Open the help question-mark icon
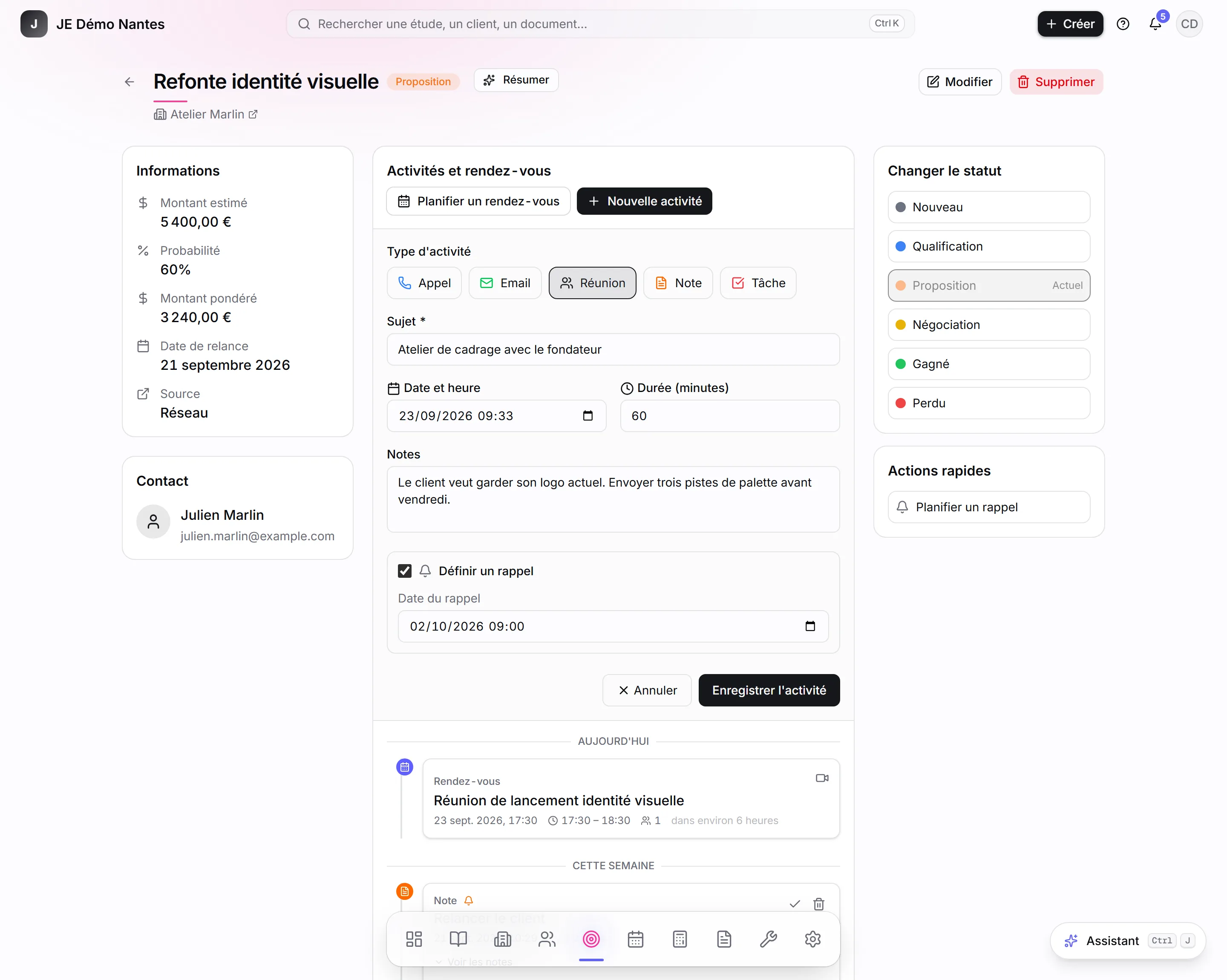The image size is (1227, 980). tap(1123, 24)
